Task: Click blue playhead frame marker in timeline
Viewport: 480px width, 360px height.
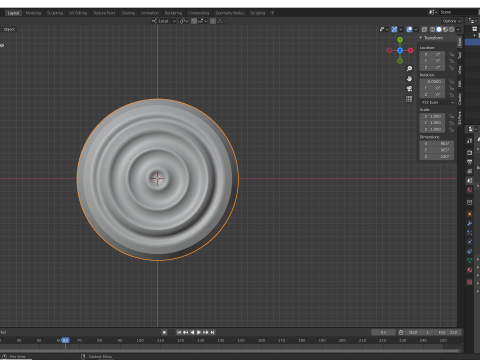Action: pos(65,340)
